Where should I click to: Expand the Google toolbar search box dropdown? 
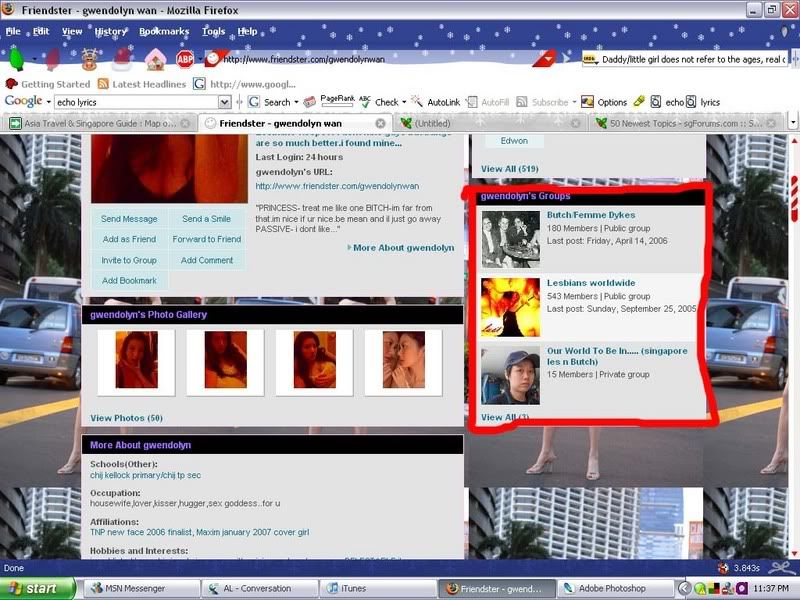point(224,102)
